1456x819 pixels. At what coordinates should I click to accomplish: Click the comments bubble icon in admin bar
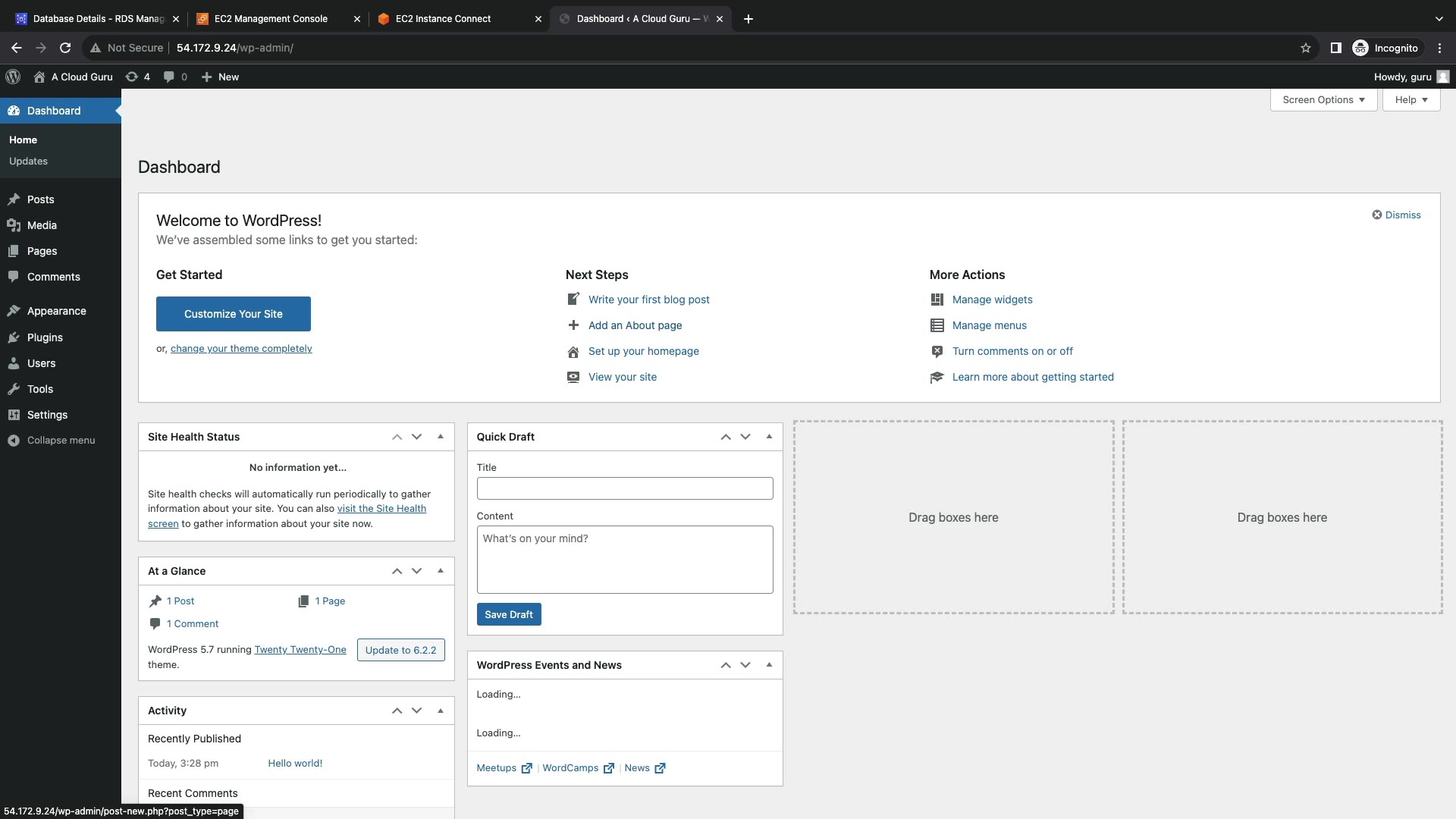pos(169,77)
